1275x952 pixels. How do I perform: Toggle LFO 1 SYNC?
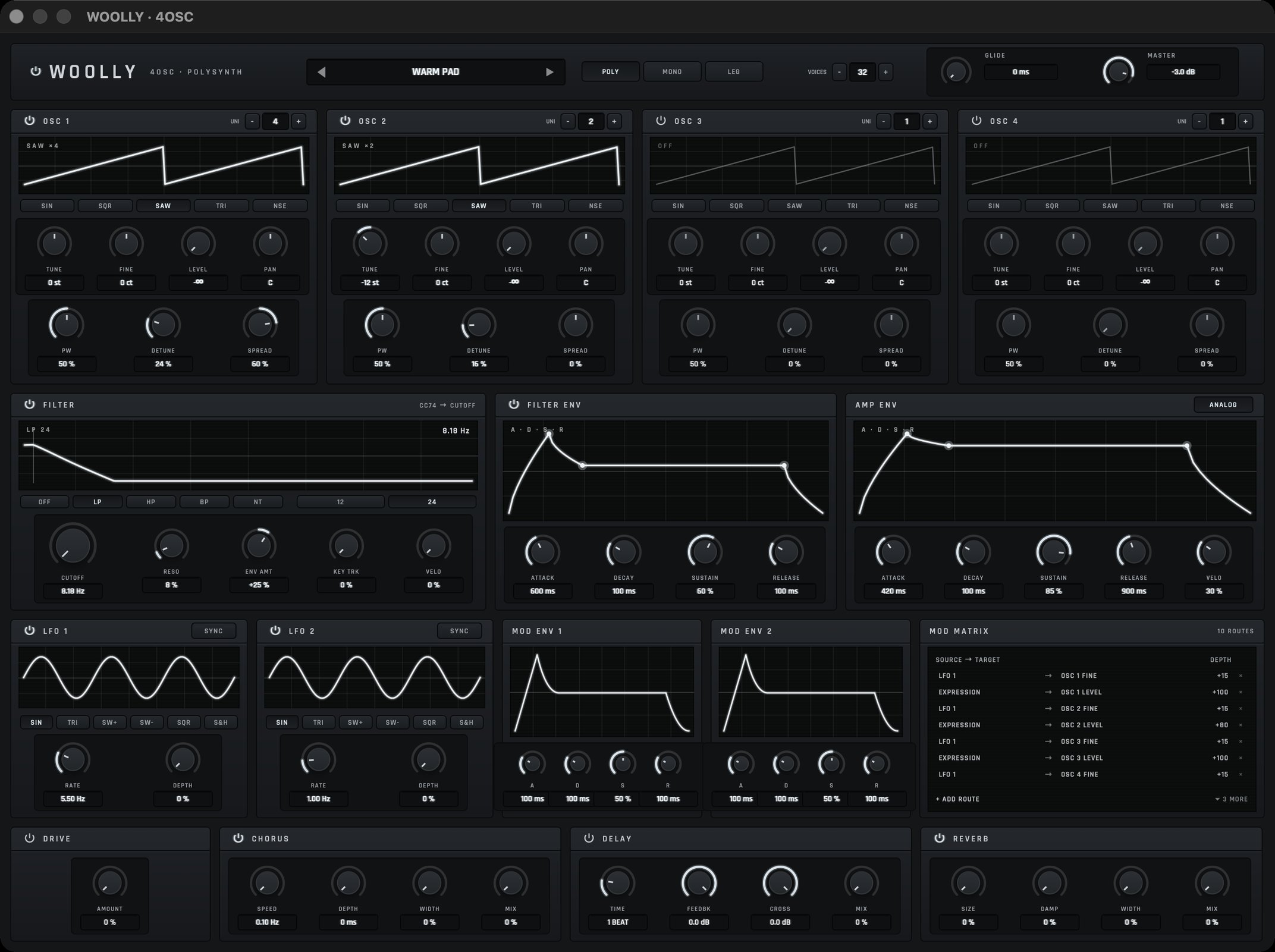(213, 631)
